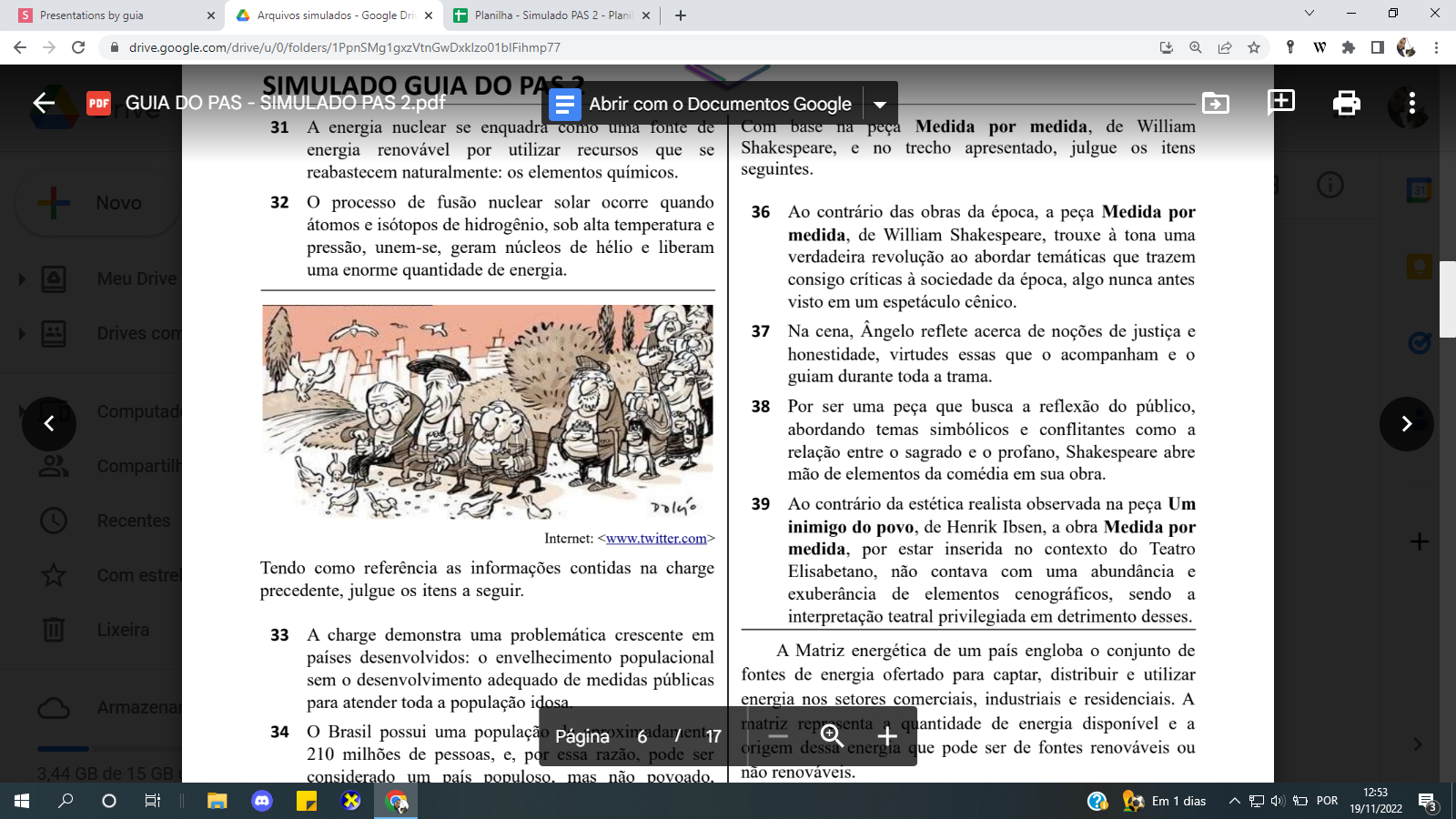Viewport: 1456px width, 819px height.
Task: Click the cartoon image in the PDF
Action: [488, 413]
